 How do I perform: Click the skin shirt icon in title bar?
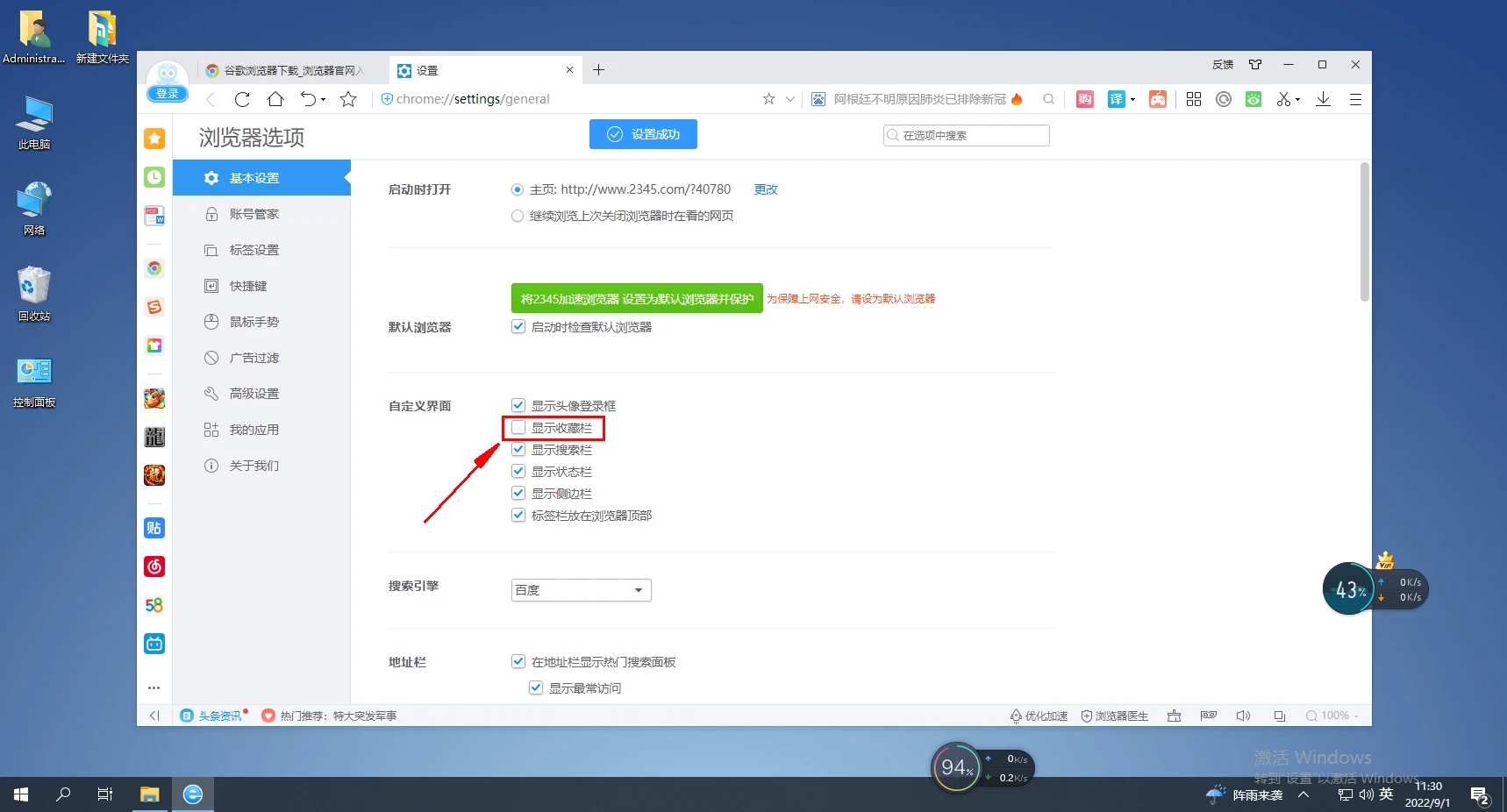[x=1255, y=65]
